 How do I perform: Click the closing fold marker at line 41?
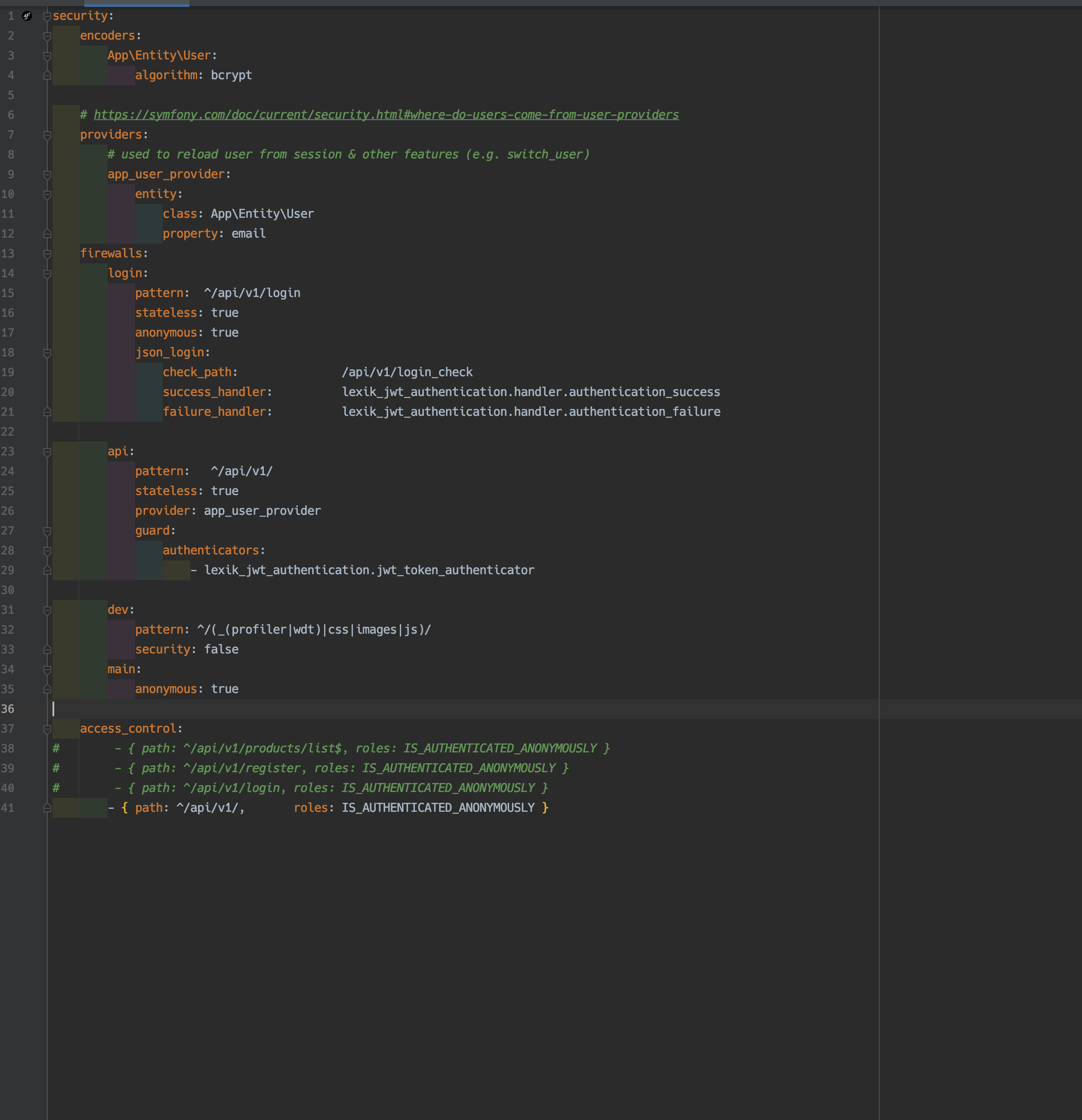click(x=47, y=808)
